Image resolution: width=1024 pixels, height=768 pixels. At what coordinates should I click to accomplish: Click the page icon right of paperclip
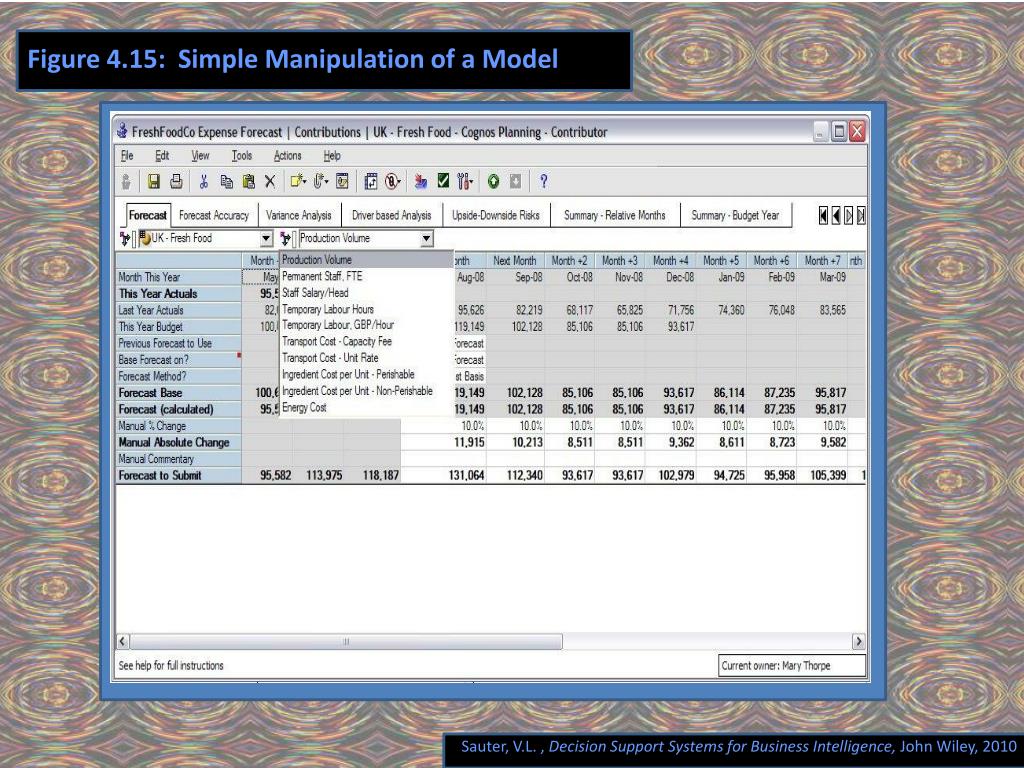[x=342, y=182]
